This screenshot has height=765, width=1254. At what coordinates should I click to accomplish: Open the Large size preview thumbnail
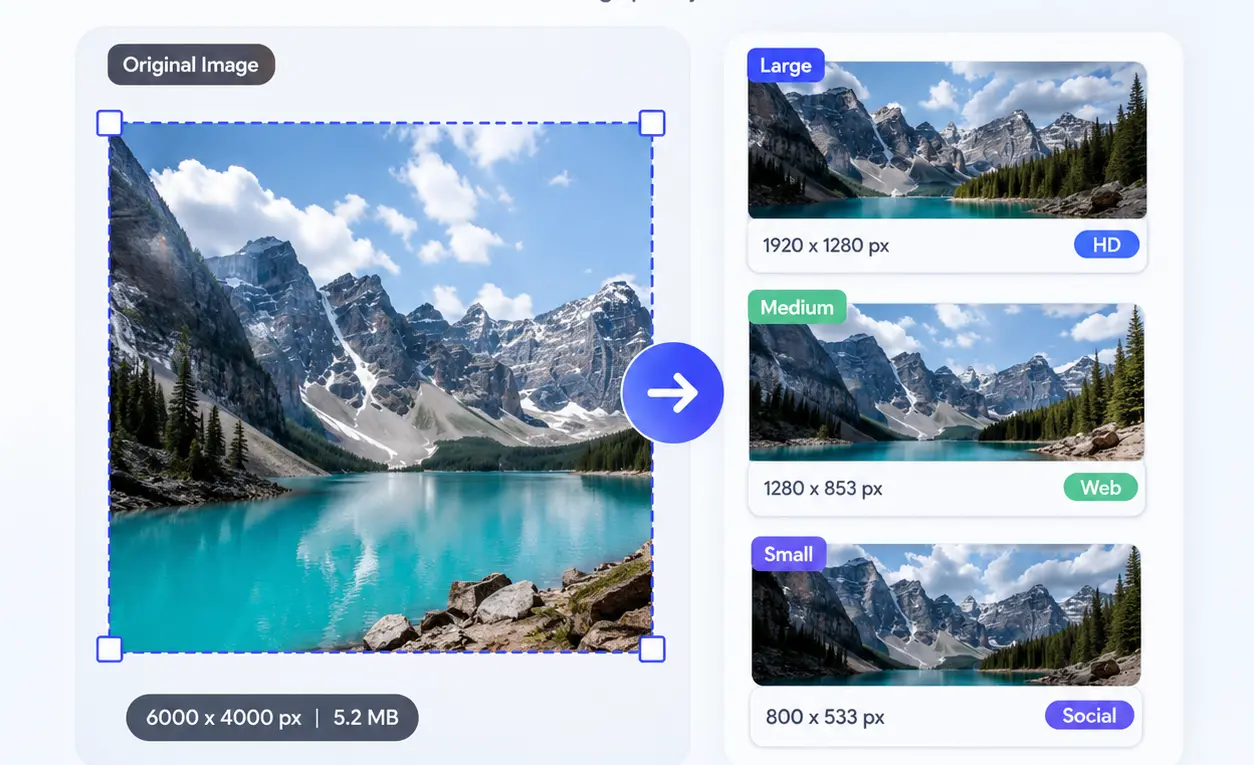(x=947, y=140)
